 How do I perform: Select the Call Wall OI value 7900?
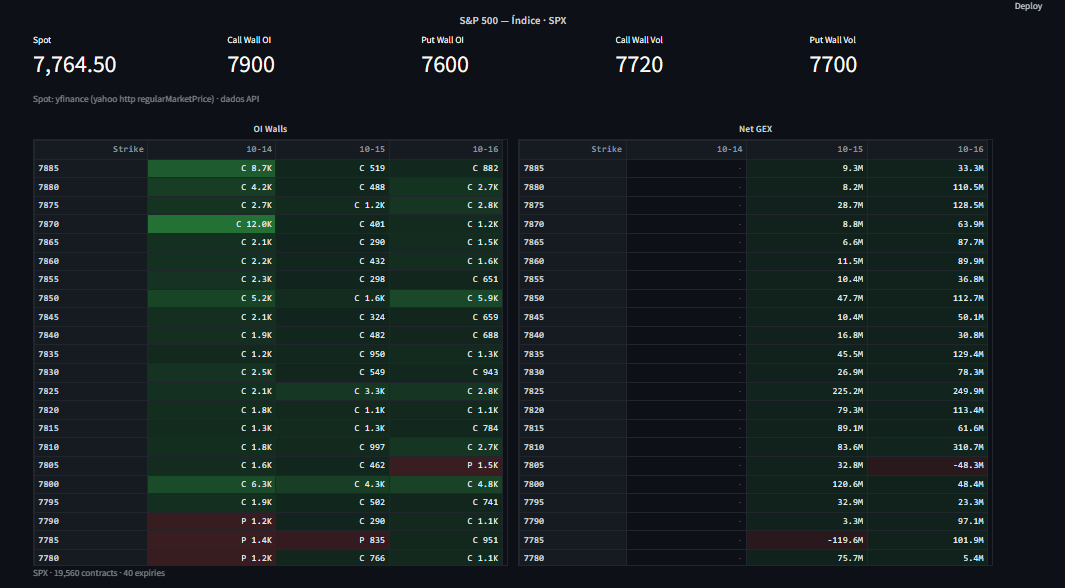(251, 65)
